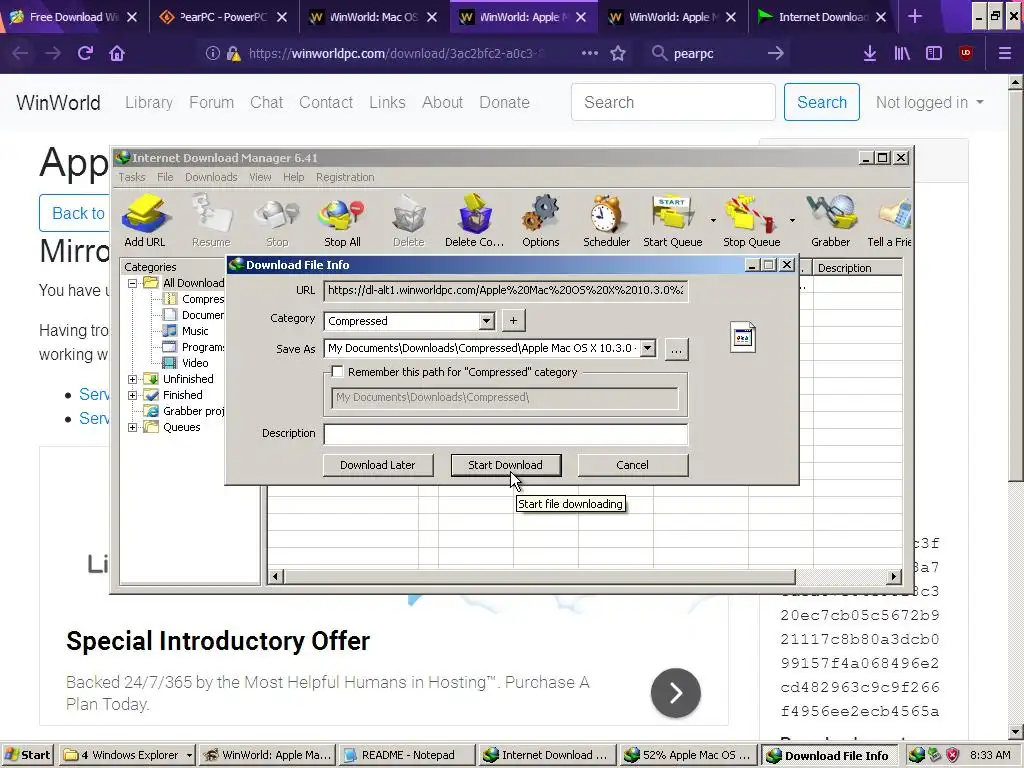The width and height of the screenshot is (1024, 768).
Task: Open the Donate link on WinWorld
Action: (x=504, y=103)
